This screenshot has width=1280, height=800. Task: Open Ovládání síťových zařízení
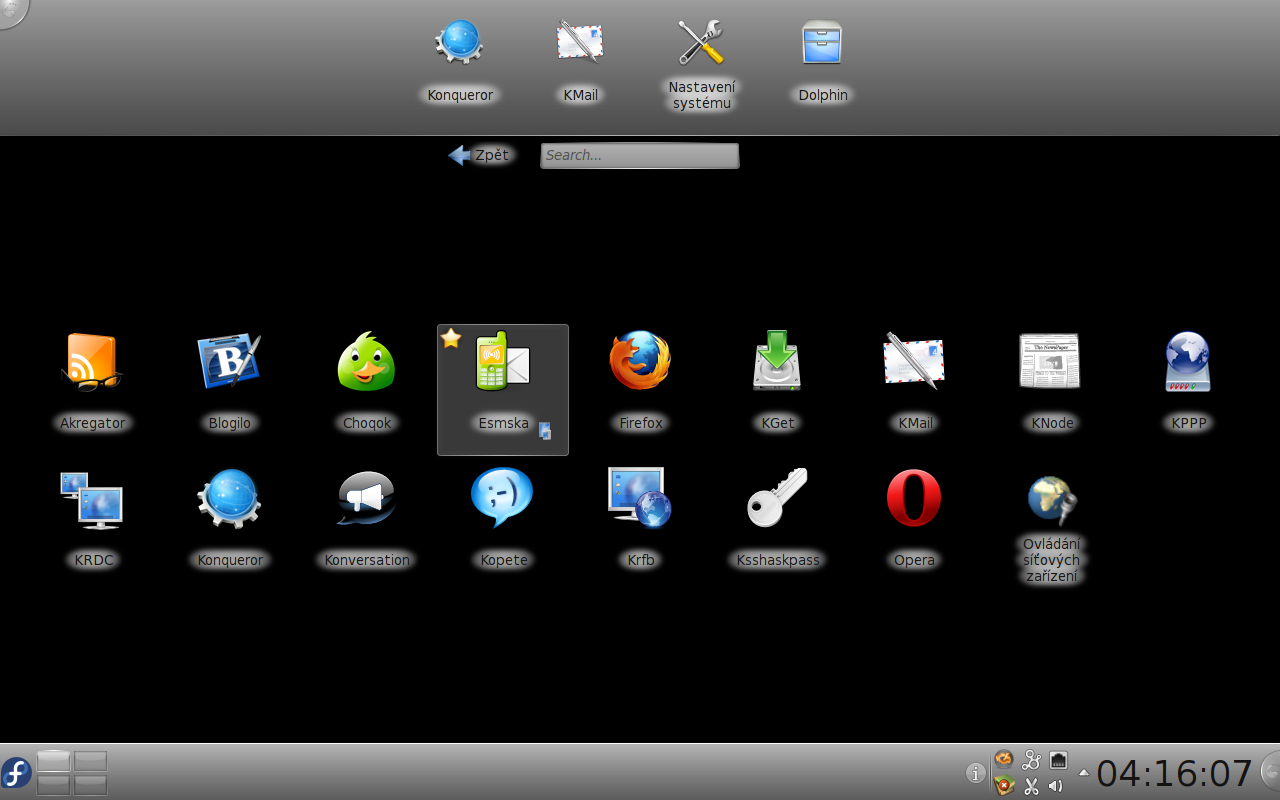1052,500
